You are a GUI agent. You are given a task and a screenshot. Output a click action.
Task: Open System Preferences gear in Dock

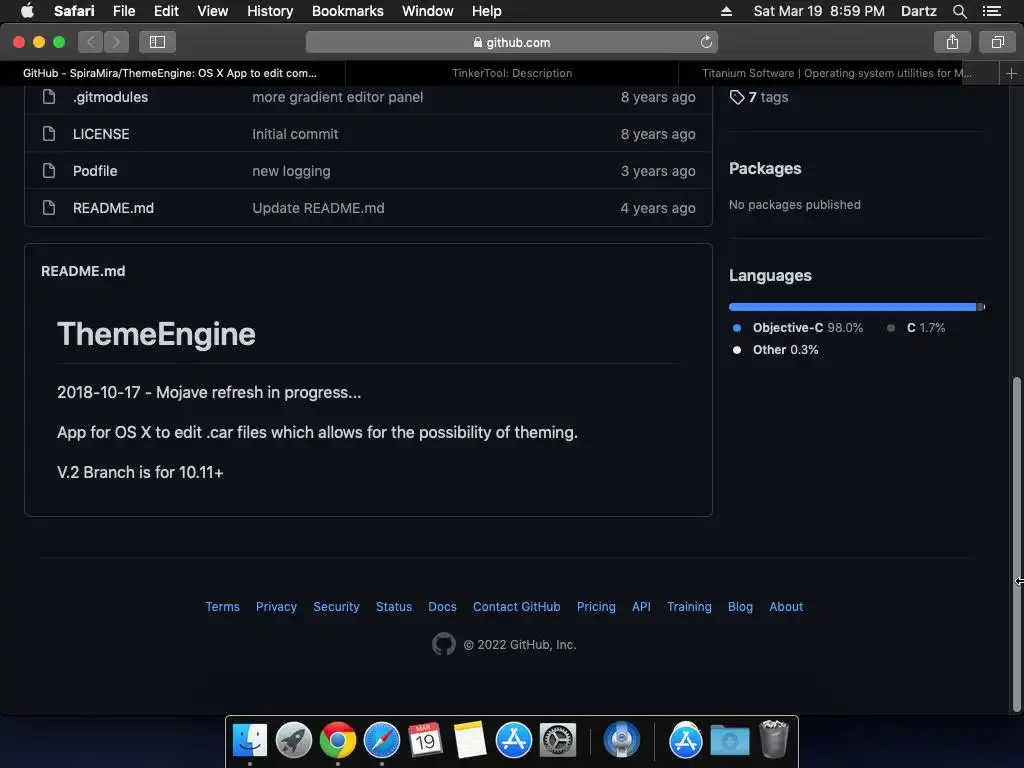point(558,740)
